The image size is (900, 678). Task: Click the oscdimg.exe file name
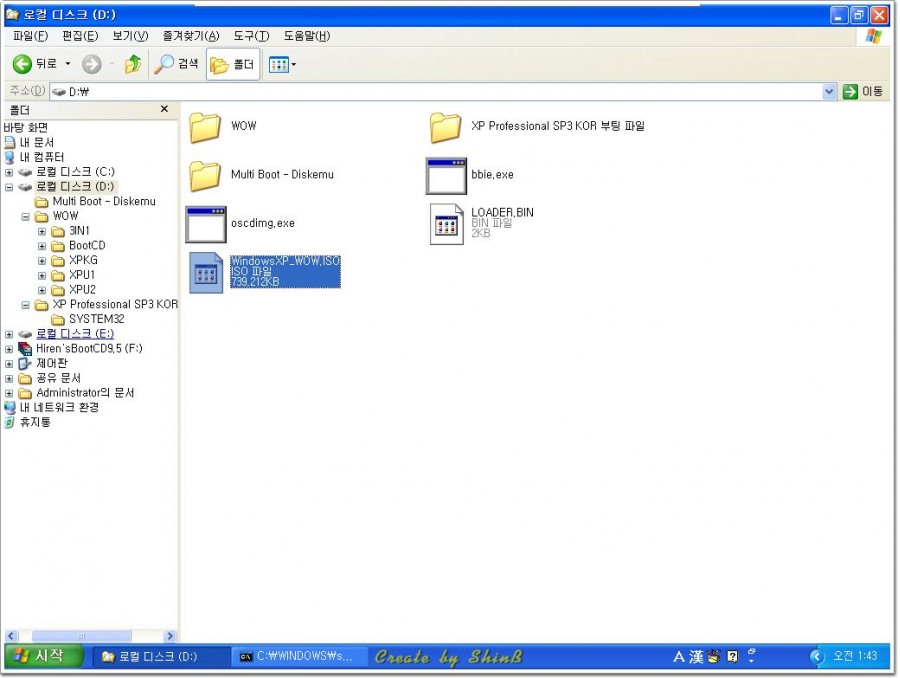pyautogui.click(x=263, y=223)
